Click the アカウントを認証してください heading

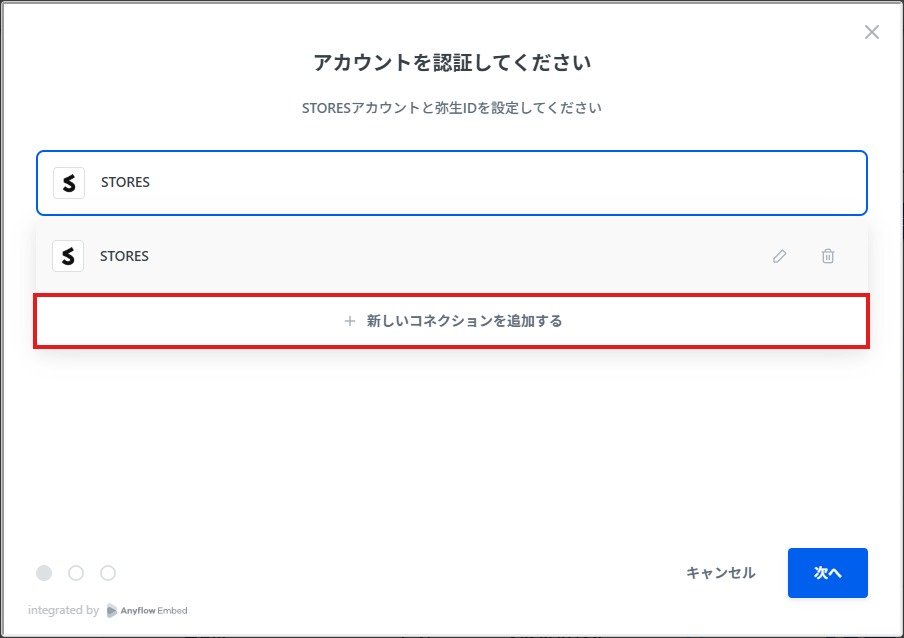[x=452, y=62]
